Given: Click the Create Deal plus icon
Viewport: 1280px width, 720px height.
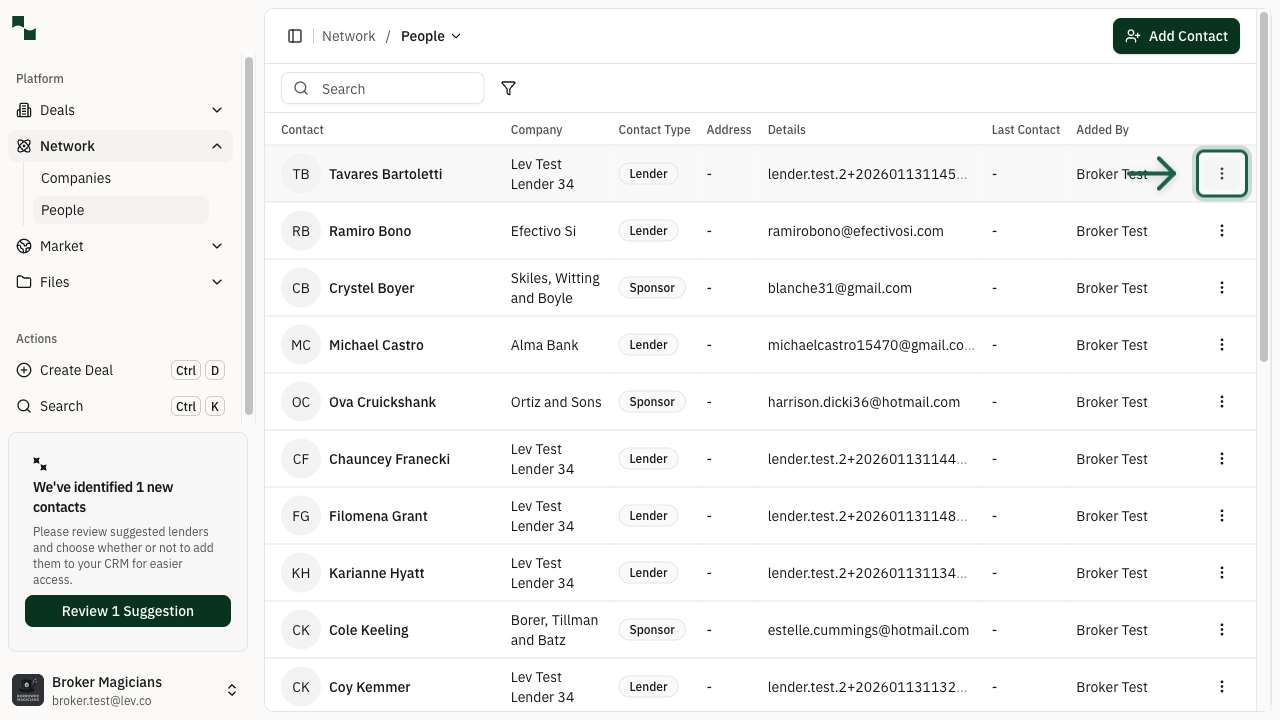Looking at the screenshot, I should [23, 370].
